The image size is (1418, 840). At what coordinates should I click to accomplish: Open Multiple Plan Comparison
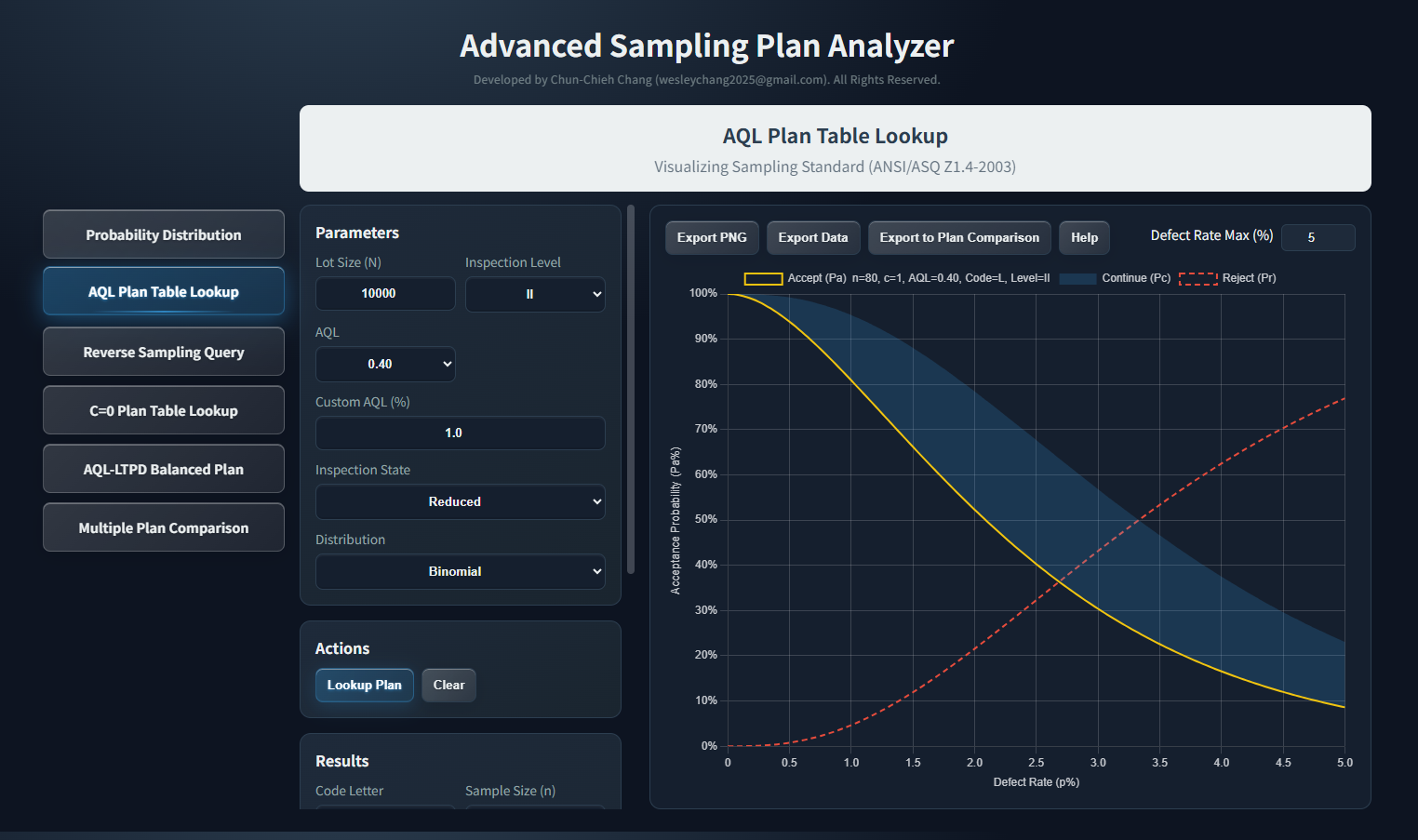coord(163,527)
